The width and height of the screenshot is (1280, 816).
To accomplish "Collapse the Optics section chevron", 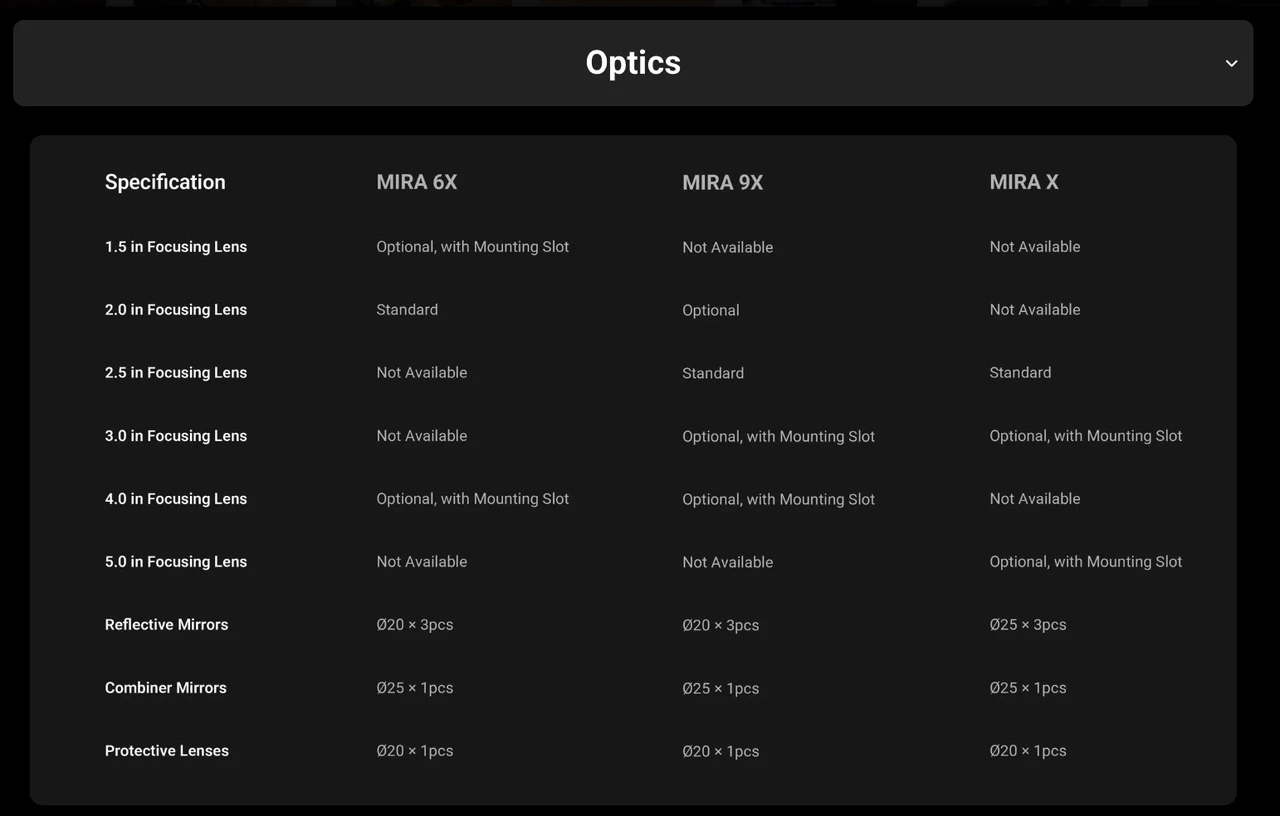I will (x=1231, y=63).
